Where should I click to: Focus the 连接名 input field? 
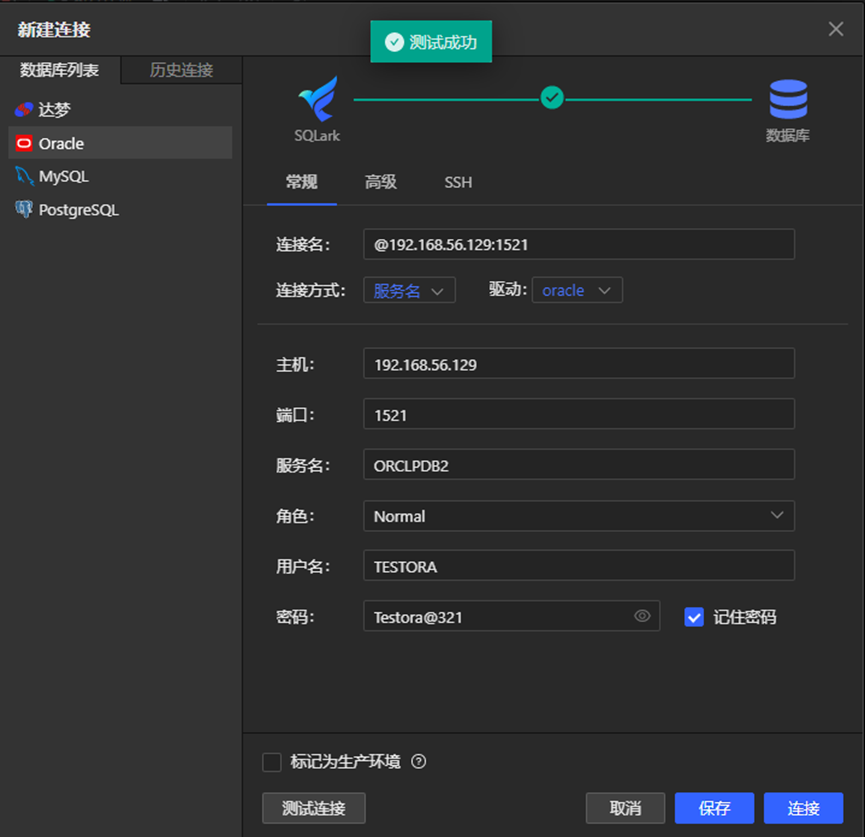pyautogui.click(x=579, y=244)
